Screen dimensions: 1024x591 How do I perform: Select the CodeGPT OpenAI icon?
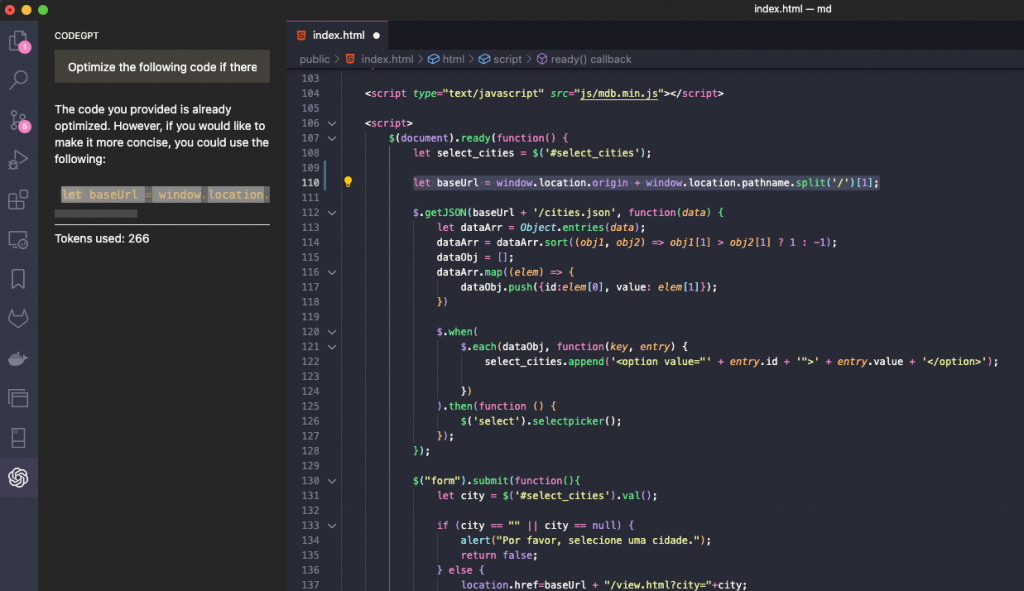[x=18, y=477]
